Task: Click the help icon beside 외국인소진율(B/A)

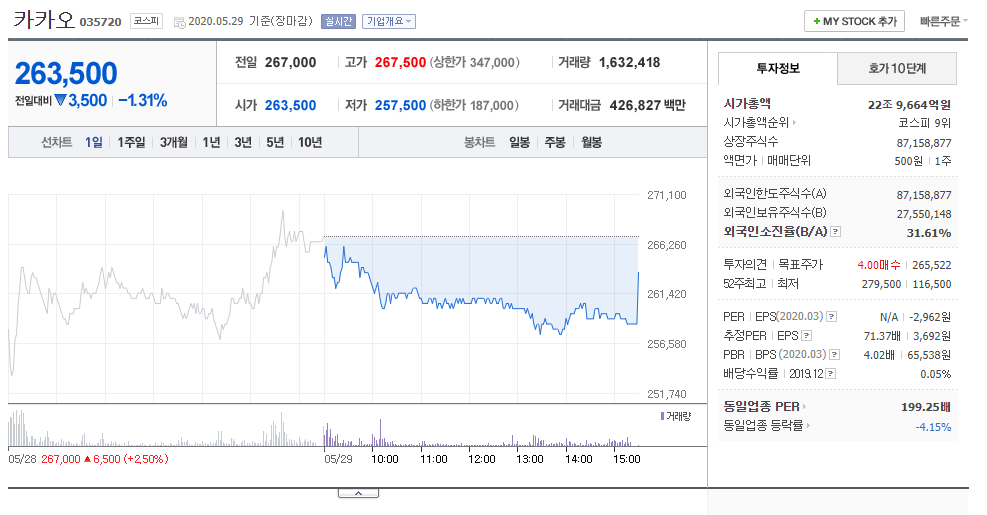Action: tap(836, 233)
